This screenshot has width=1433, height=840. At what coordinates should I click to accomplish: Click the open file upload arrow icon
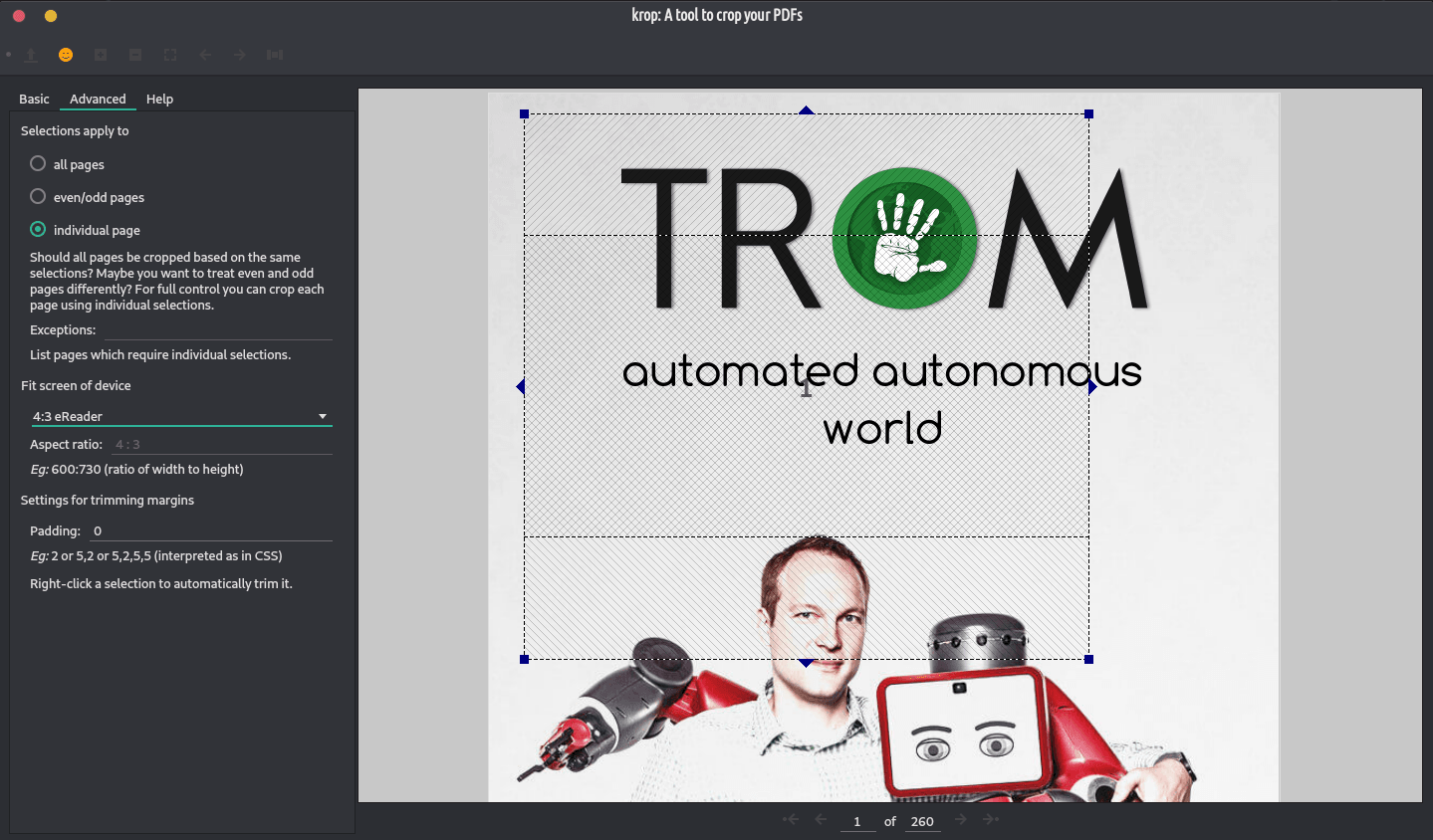31,55
